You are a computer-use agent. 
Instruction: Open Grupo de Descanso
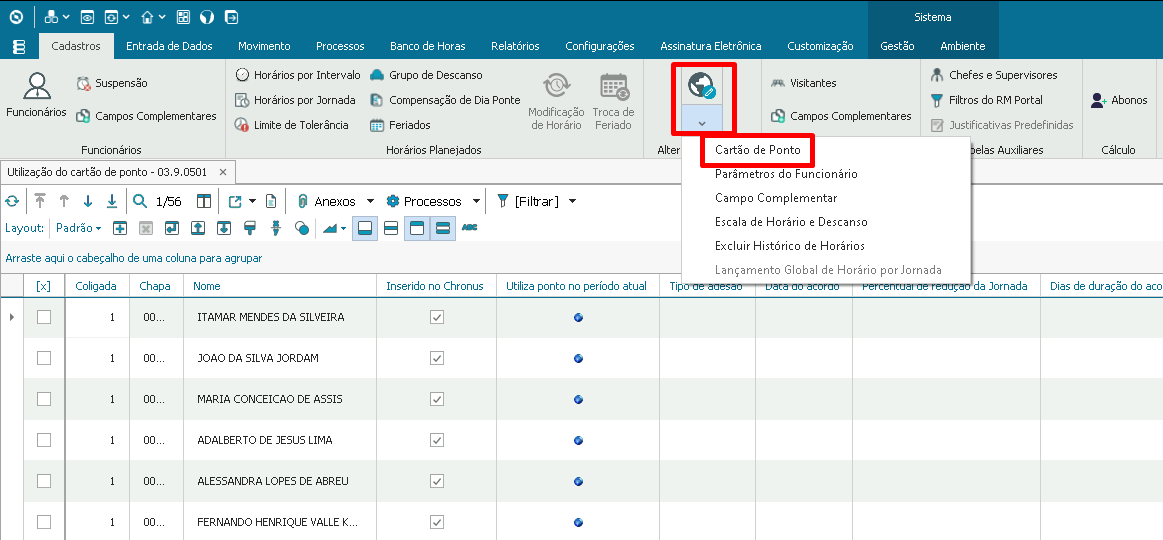tap(426, 75)
